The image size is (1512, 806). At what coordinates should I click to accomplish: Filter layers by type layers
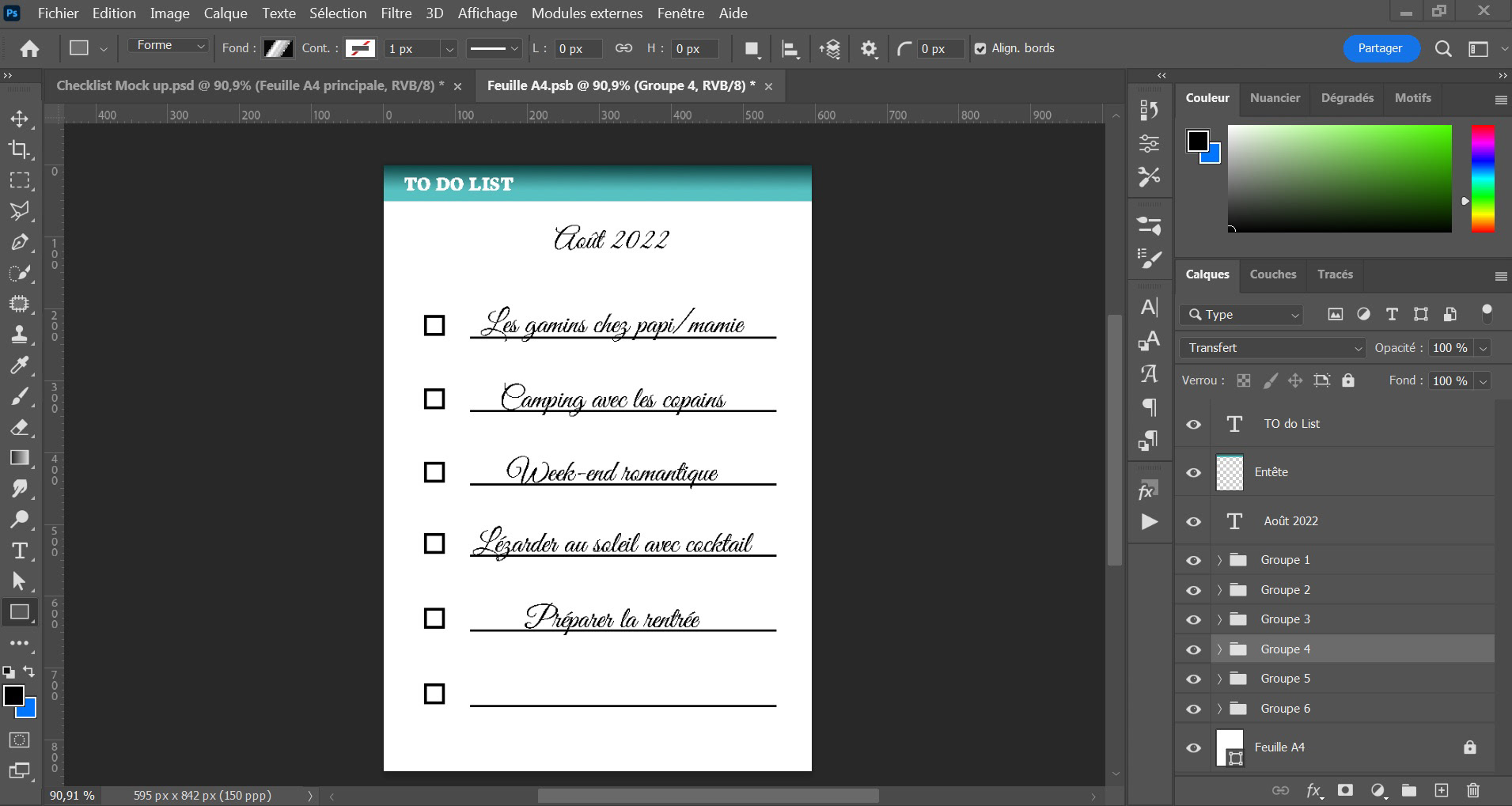pos(1392,314)
